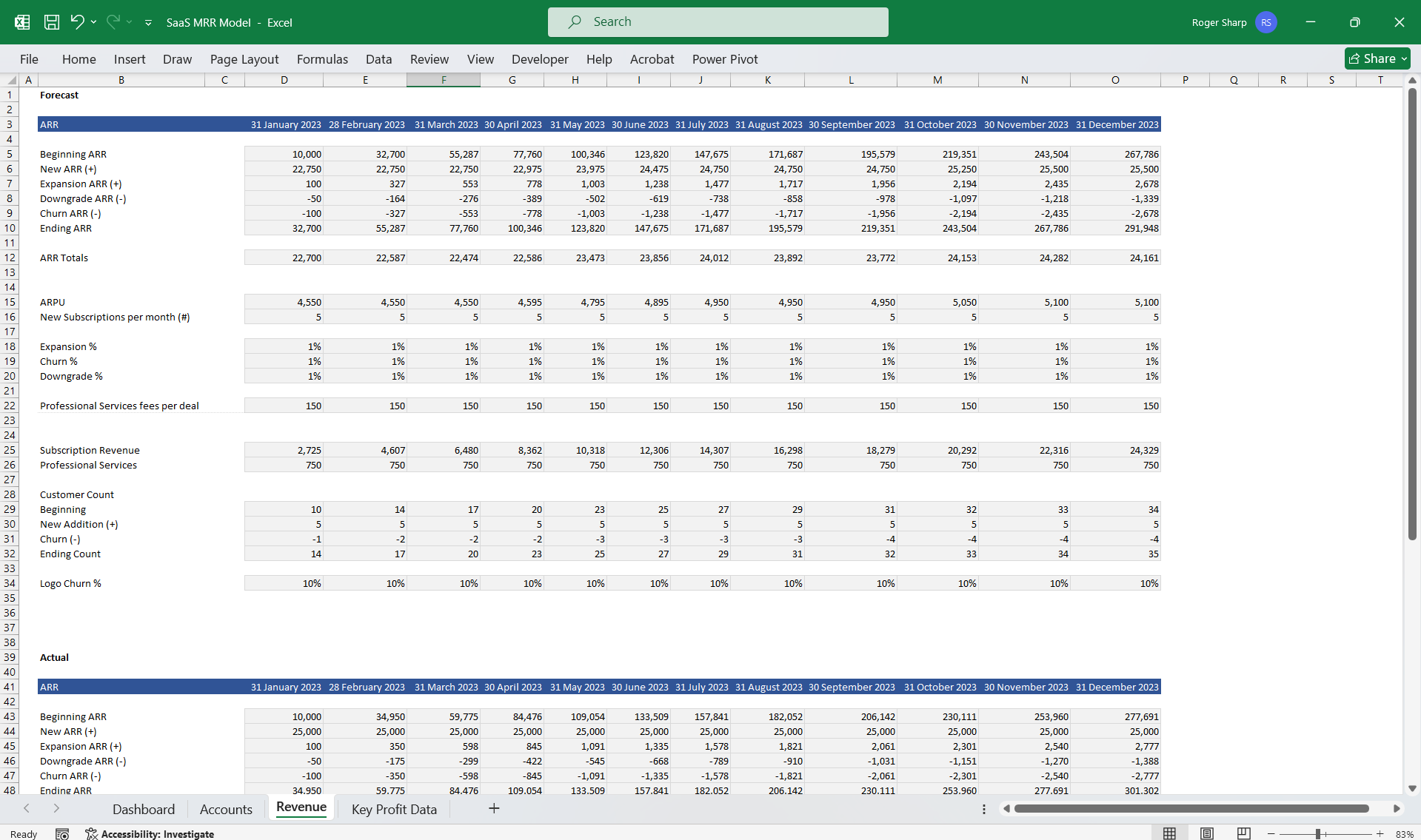Click the horizontal scrollbar thumb
Viewport: 1421px width, 840px height.
click(x=1191, y=809)
